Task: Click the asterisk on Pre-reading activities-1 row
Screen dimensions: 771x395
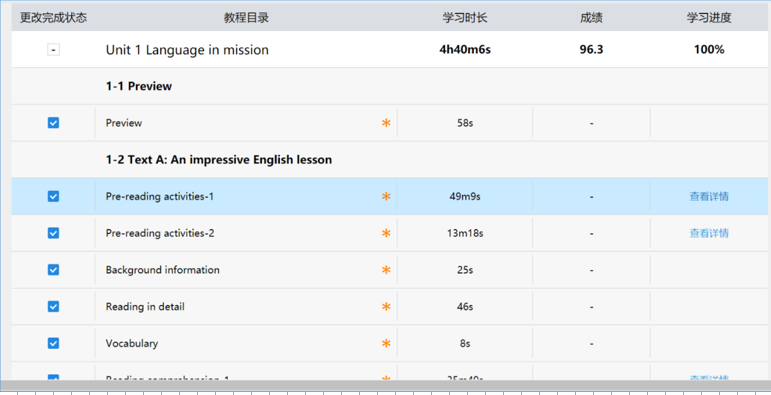Action: [386, 197]
